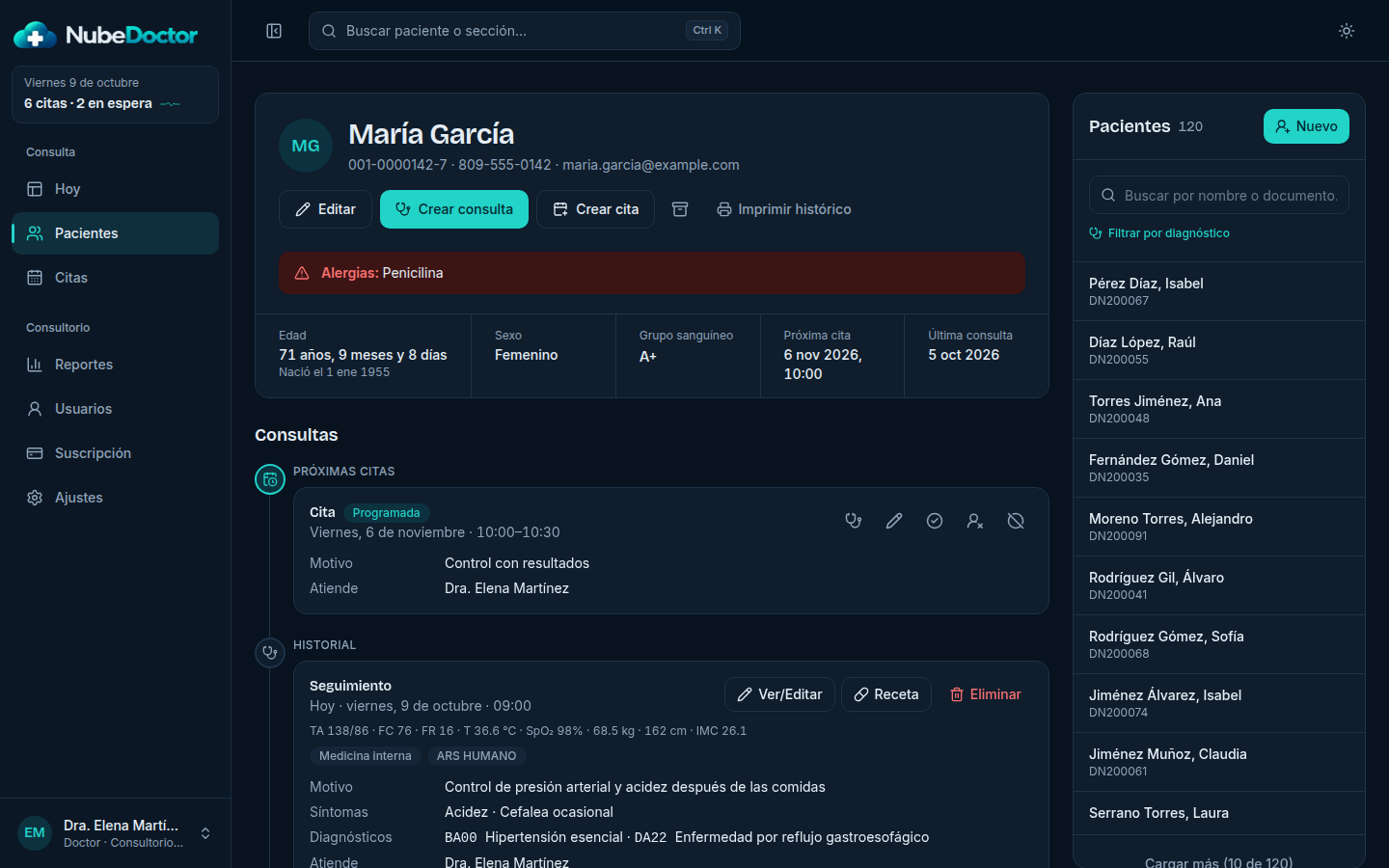Click the Programada status badge
The image size is (1389, 868).
(x=386, y=513)
